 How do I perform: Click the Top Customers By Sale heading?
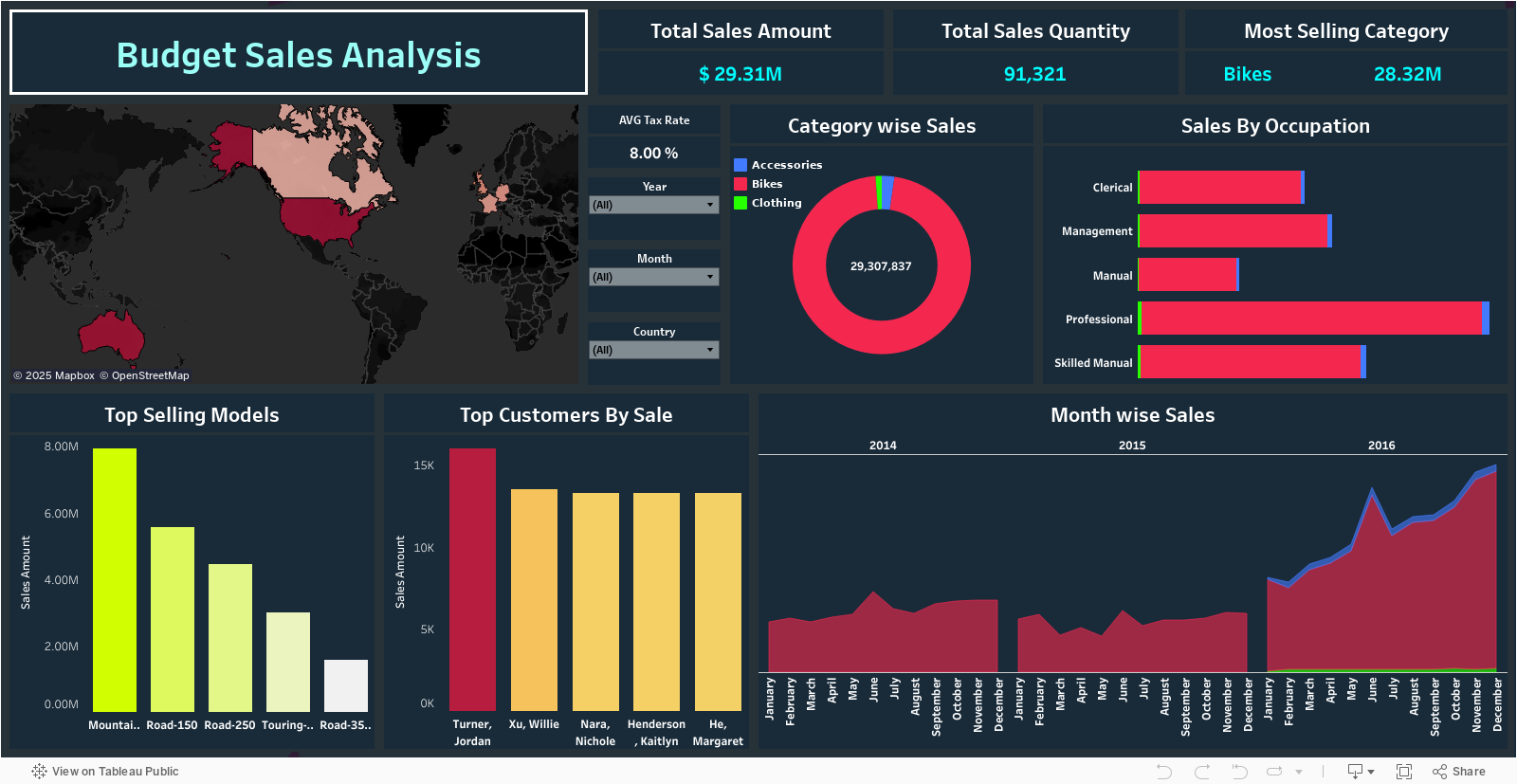[x=566, y=415]
